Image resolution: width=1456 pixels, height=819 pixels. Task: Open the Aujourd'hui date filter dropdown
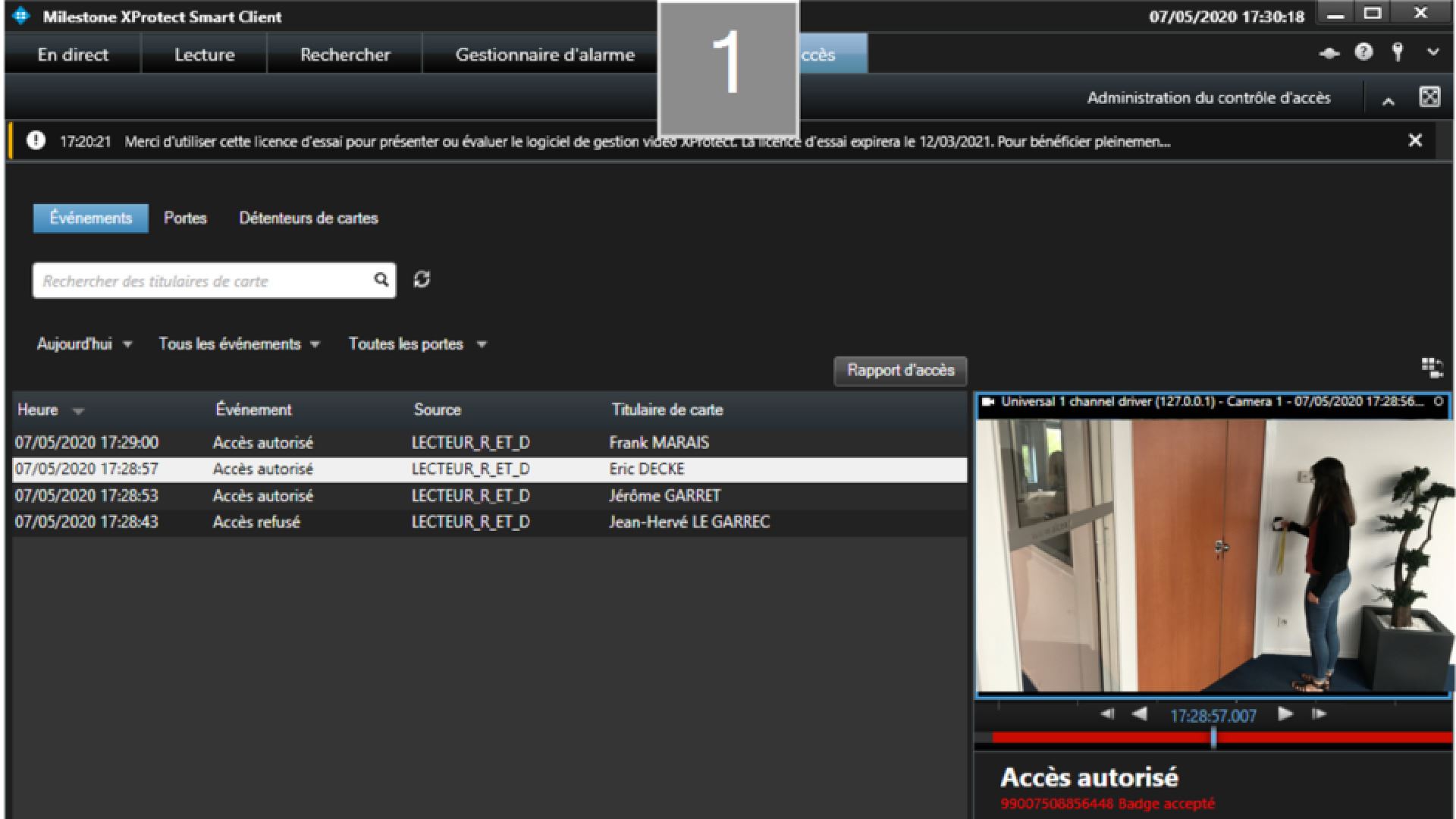(x=84, y=344)
